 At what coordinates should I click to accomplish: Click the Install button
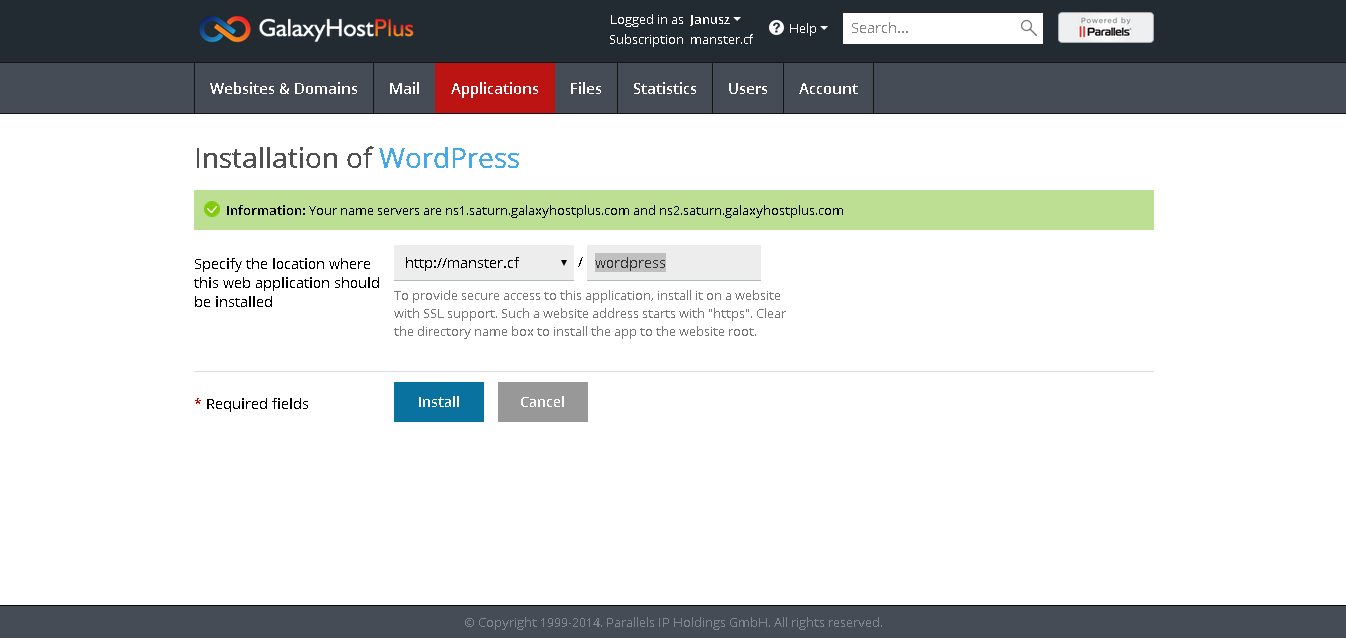(439, 402)
